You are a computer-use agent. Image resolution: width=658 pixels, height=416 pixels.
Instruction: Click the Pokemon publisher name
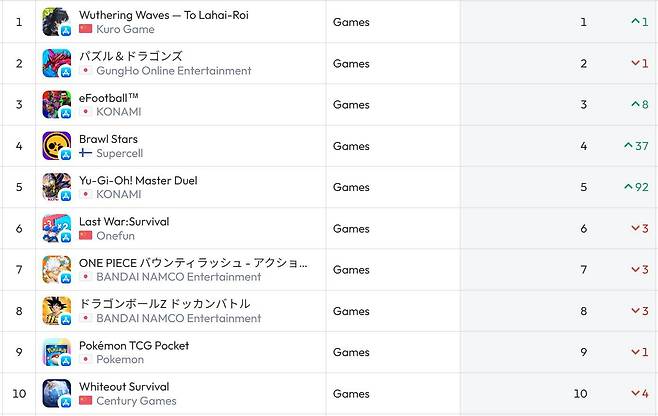[x=119, y=360]
